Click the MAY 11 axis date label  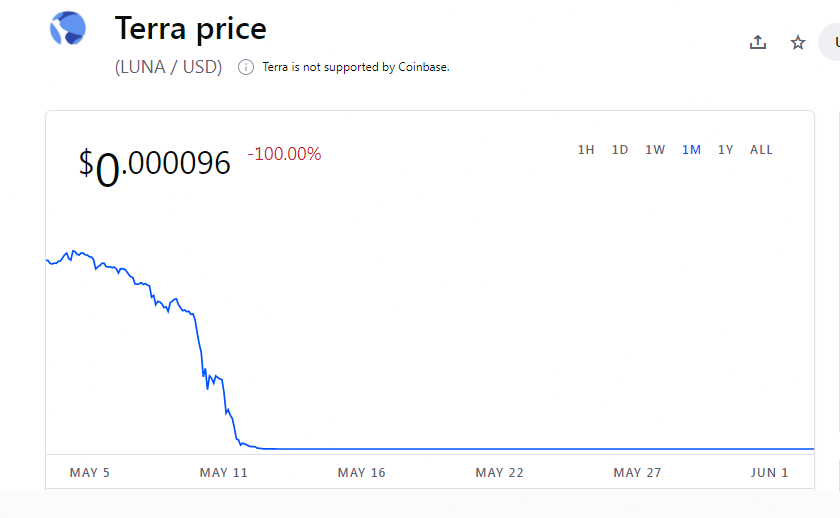click(x=223, y=473)
